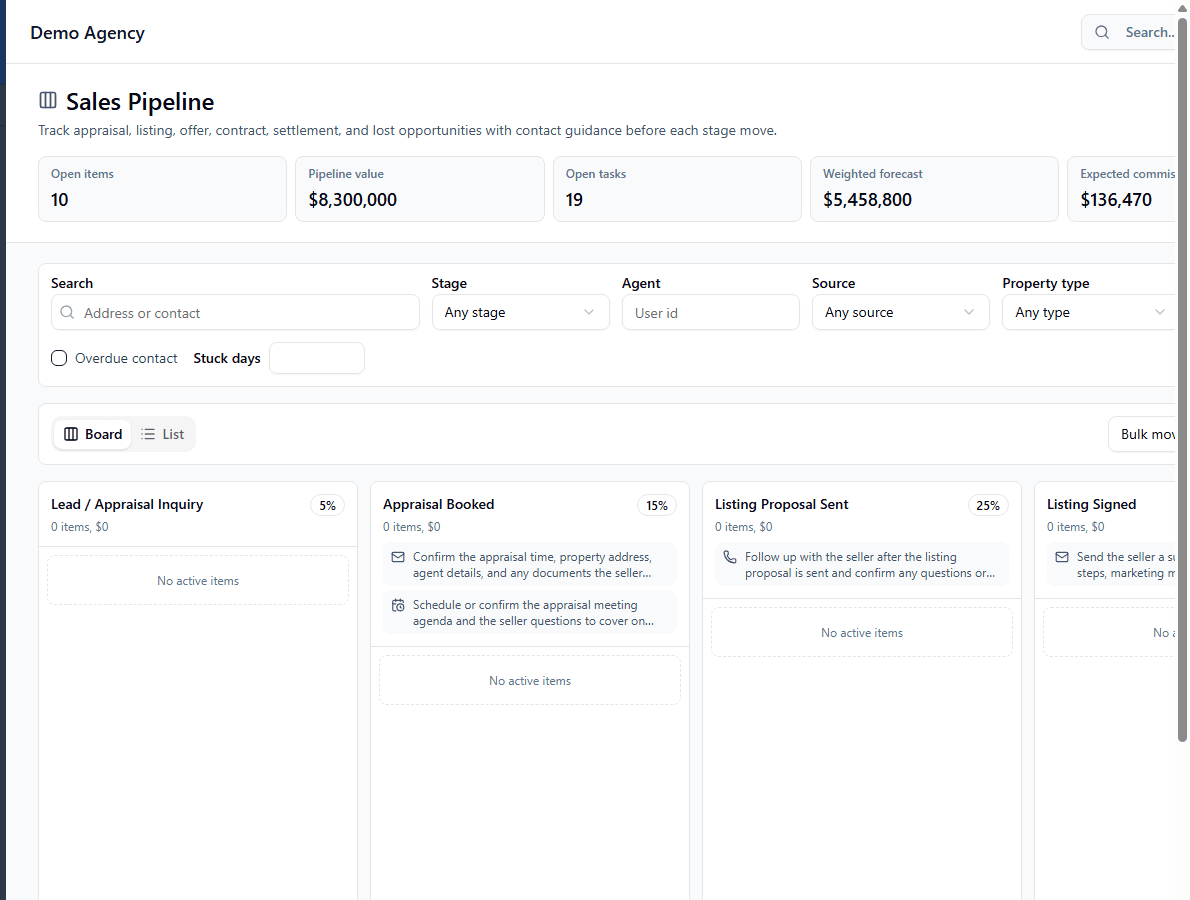Click the list icon in the List view button
This screenshot has width=1190, height=900.
click(148, 434)
